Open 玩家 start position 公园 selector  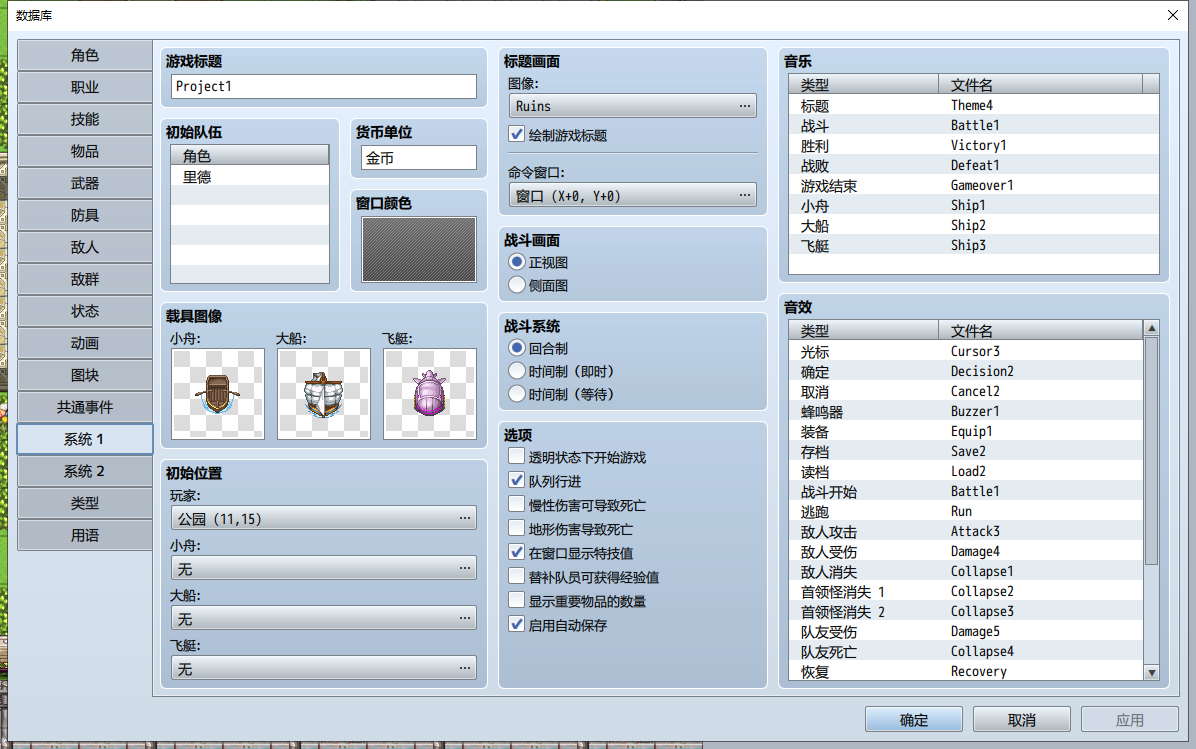point(324,518)
